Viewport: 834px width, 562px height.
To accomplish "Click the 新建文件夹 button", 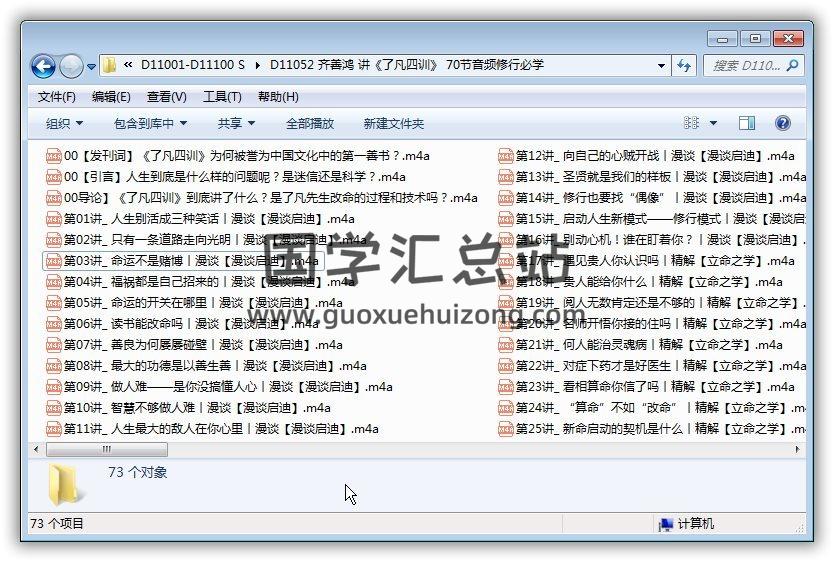I will click(393, 124).
